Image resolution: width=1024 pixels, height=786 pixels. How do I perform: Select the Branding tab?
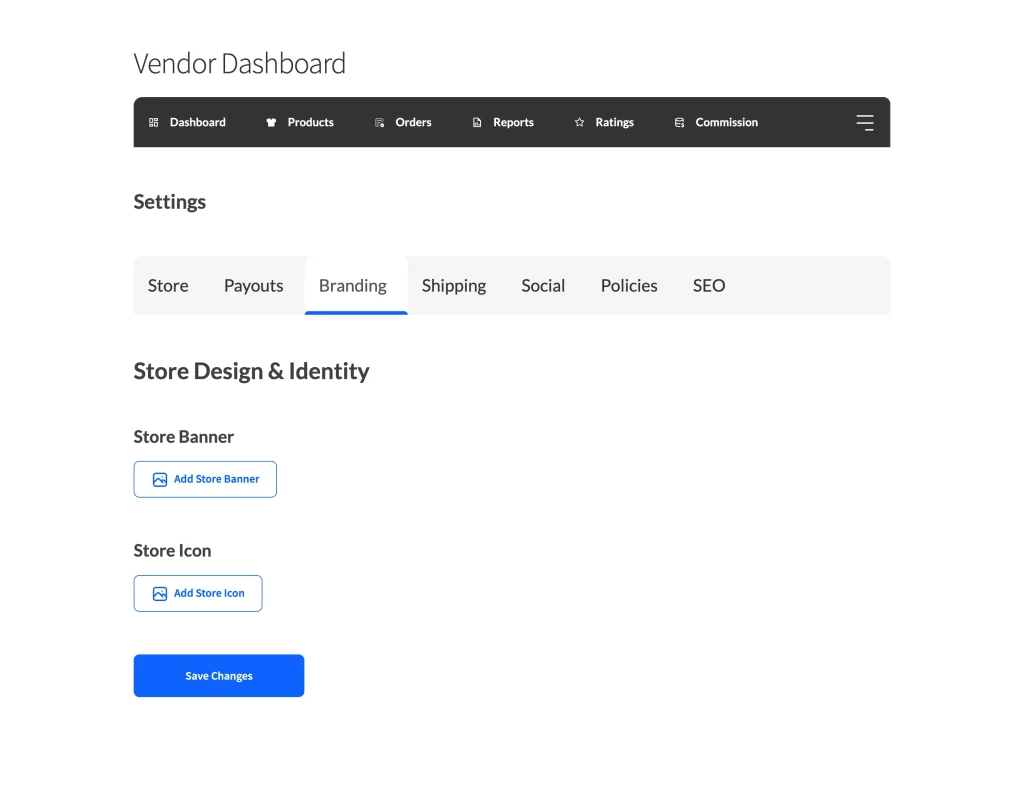pyautogui.click(x=353, y=286)
